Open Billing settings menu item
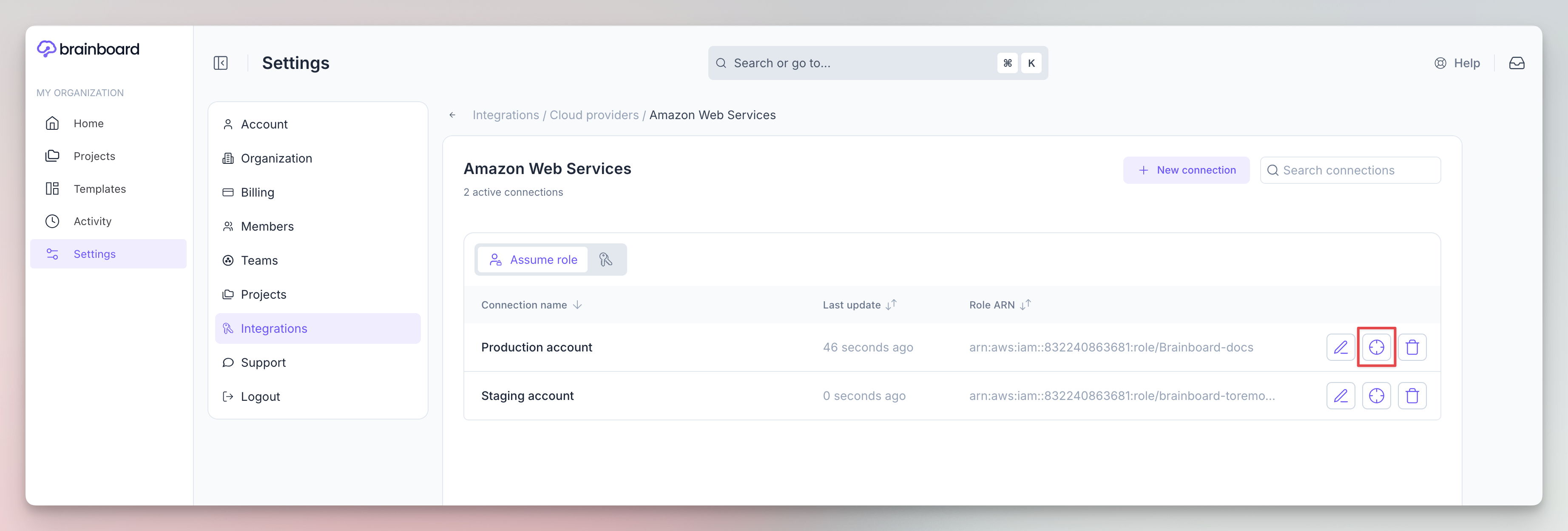Image resolution: width=1568 pixels, height=531 pixels. point(257,192)
